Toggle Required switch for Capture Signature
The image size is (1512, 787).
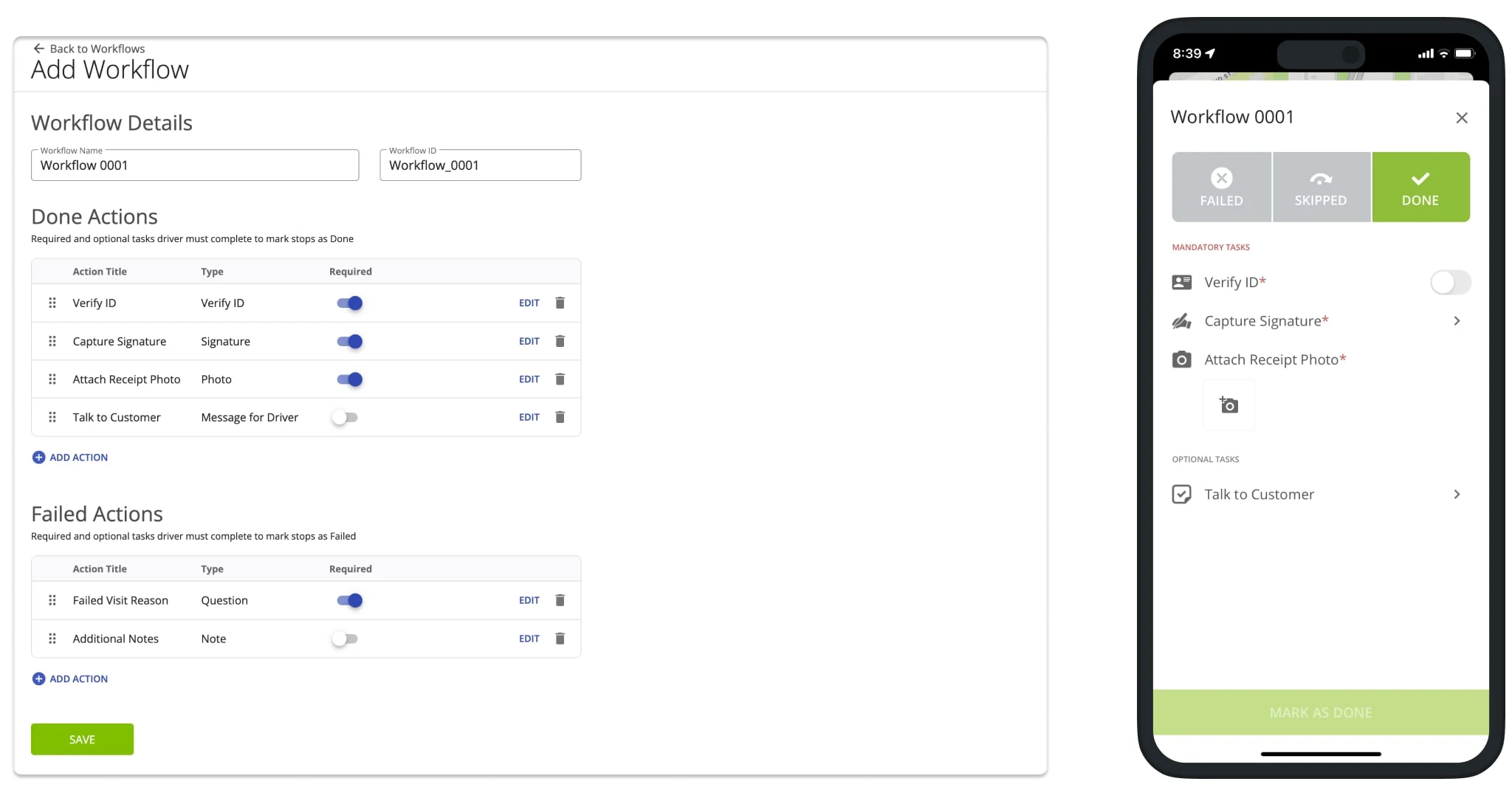pos(350,341)
